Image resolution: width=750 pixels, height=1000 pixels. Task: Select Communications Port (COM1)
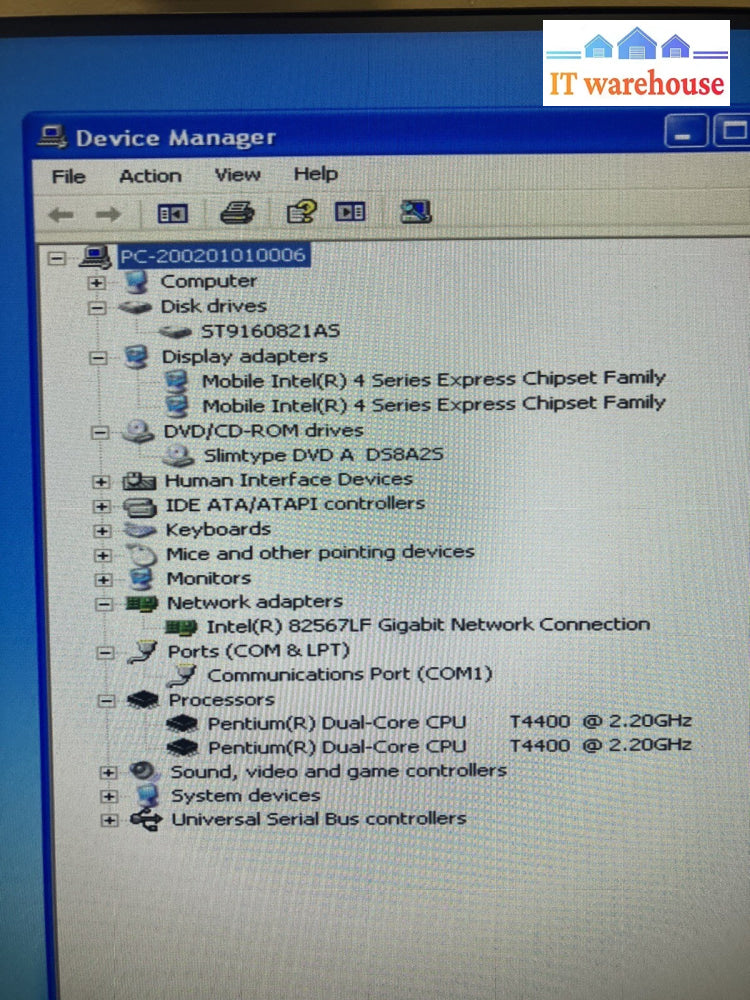pos(350,675)
